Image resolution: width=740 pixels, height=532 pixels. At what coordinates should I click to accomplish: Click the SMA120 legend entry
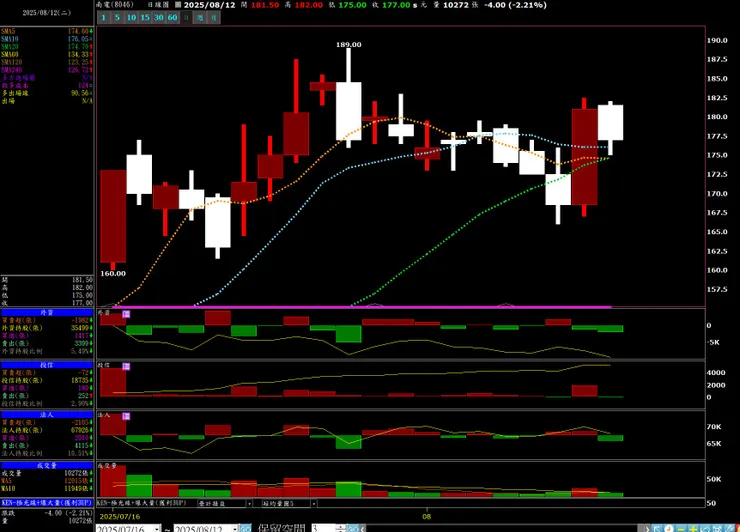coord(47,62)
